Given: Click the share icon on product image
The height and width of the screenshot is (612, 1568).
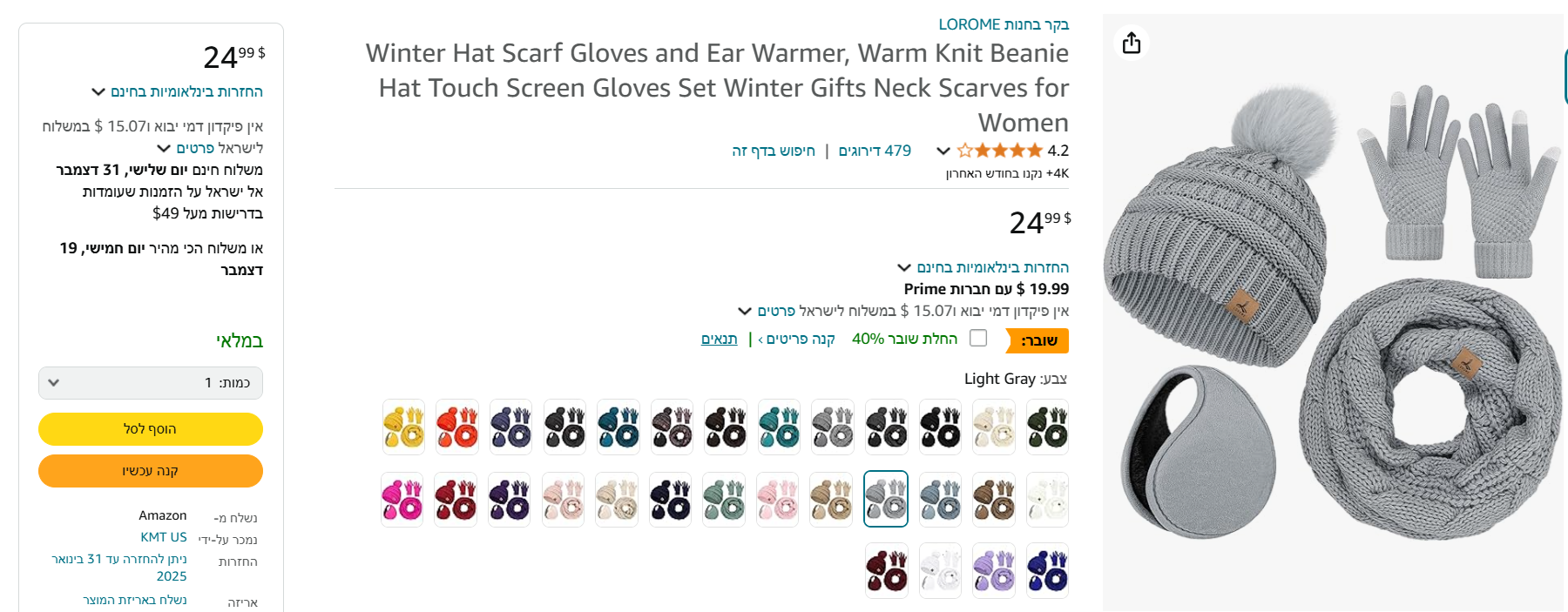Looking at the screenshot, I should (x=1132, y=43).
